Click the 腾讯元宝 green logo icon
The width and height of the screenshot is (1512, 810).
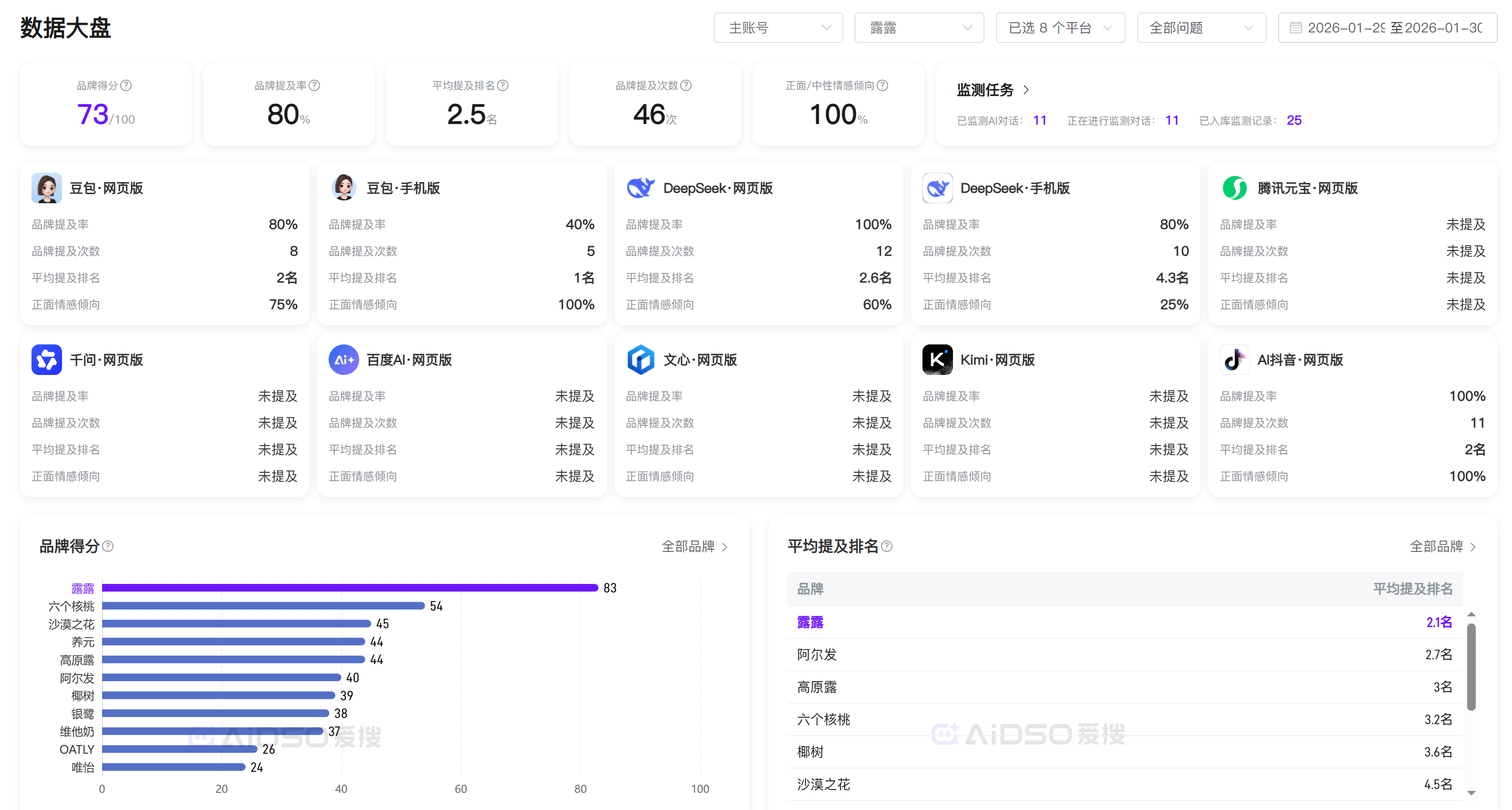(x=1234, y=188)
